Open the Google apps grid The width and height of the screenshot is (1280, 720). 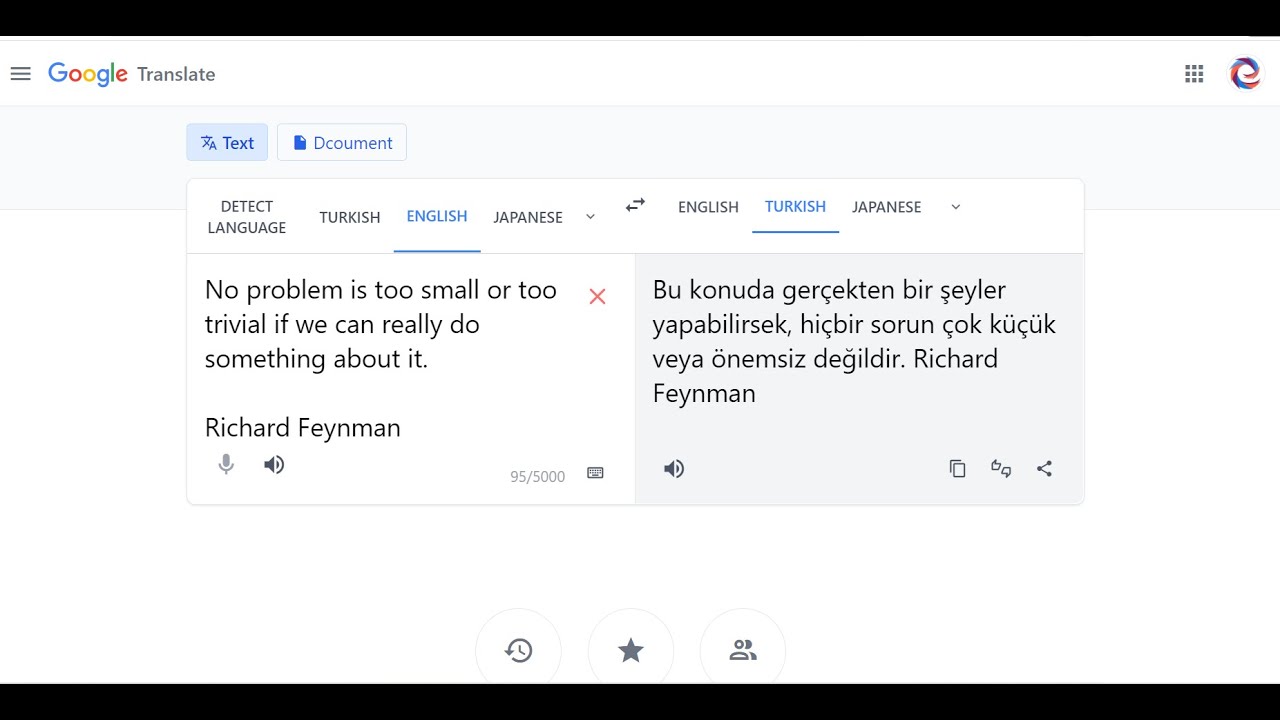tap(1194, 74)
